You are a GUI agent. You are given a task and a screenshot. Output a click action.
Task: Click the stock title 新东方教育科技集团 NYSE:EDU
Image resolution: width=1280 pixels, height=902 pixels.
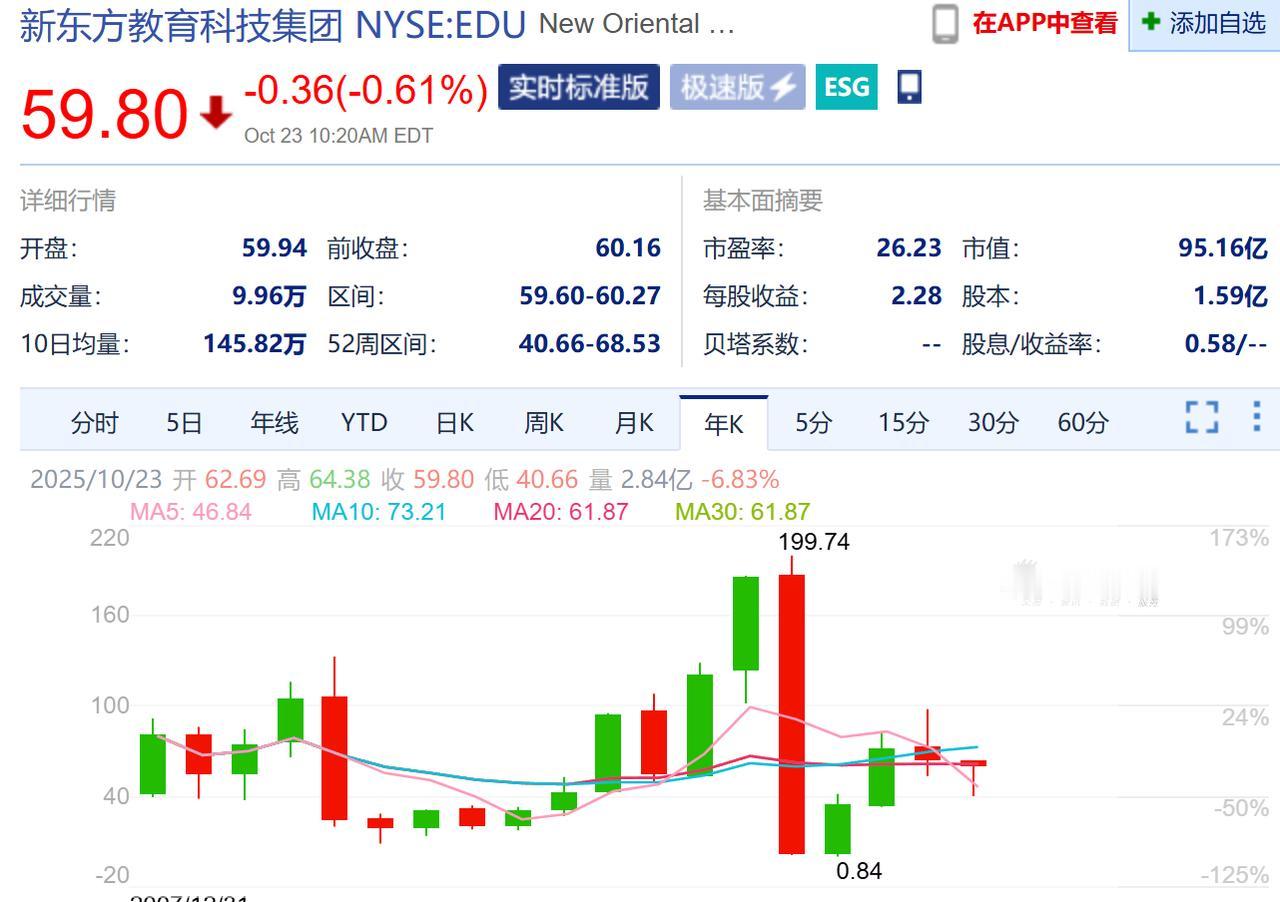tap(272, 25)
